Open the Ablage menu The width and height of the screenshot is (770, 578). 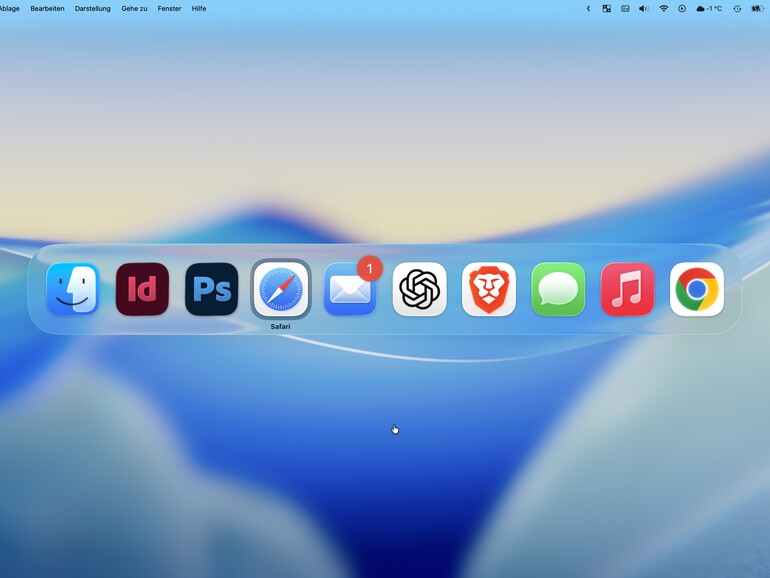click(x=9, y=8)
